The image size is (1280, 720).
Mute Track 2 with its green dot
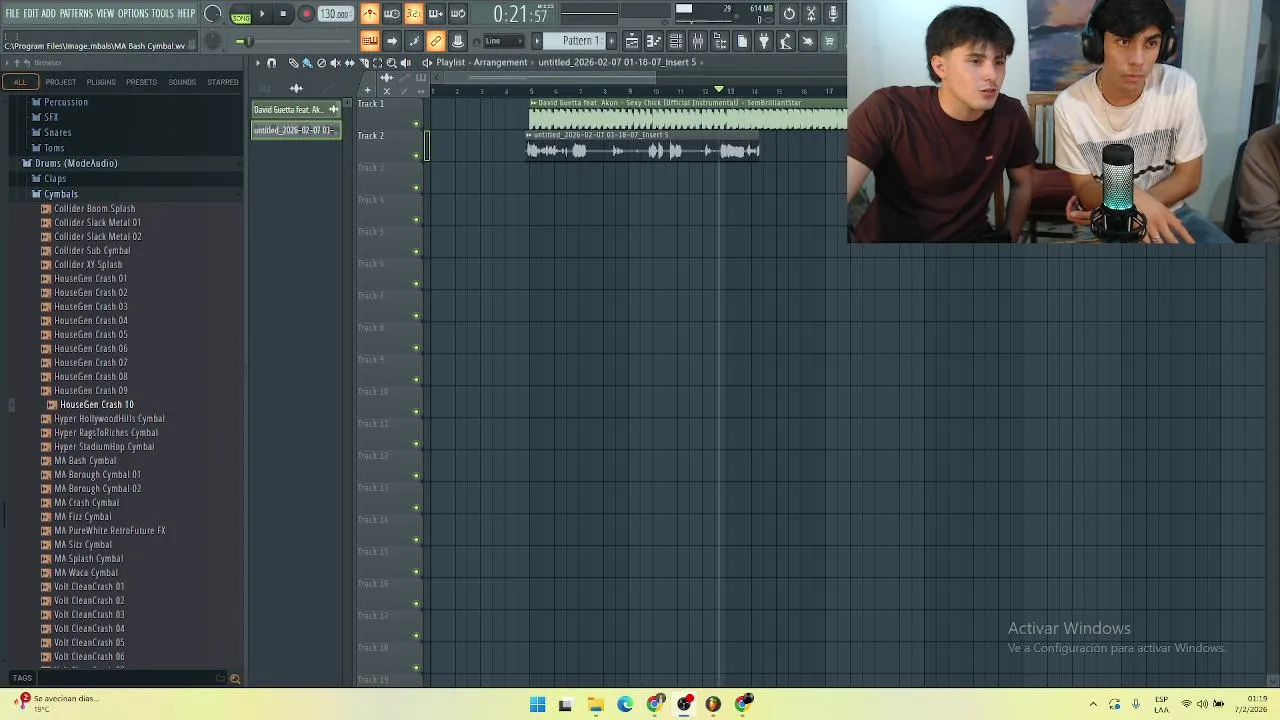tap(416, 156)
